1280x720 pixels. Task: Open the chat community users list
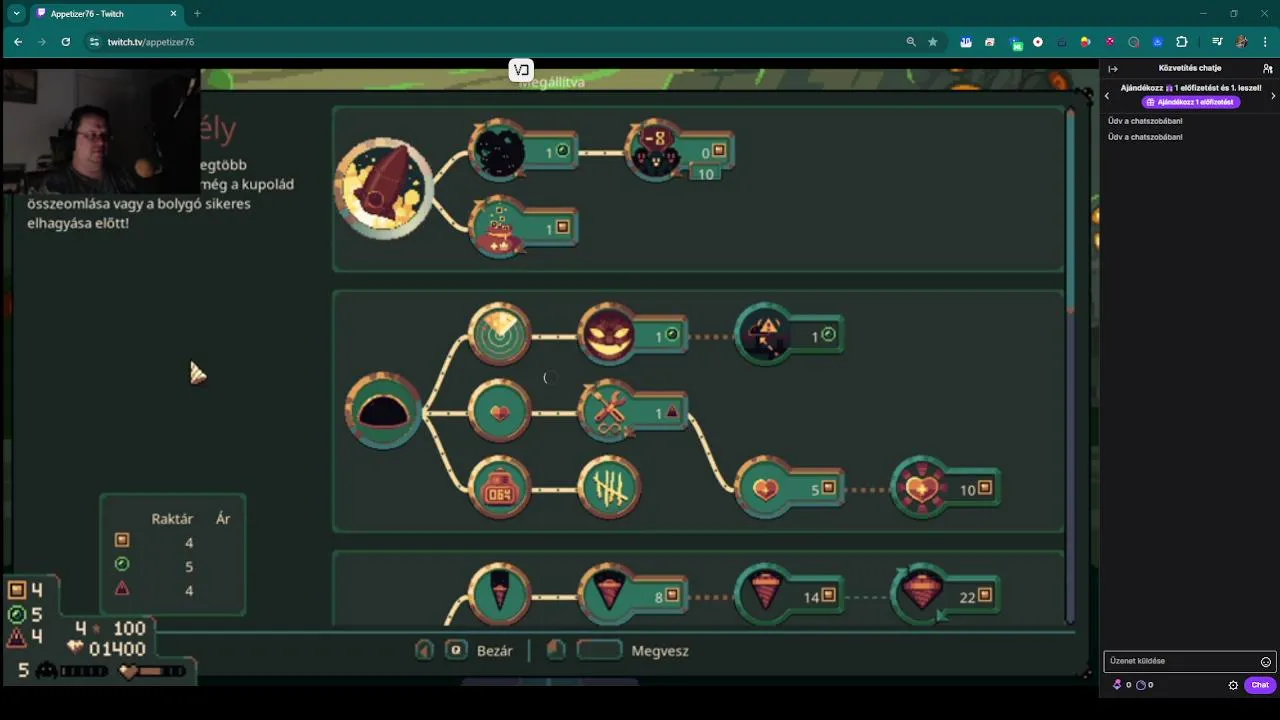click(1268, 69)
